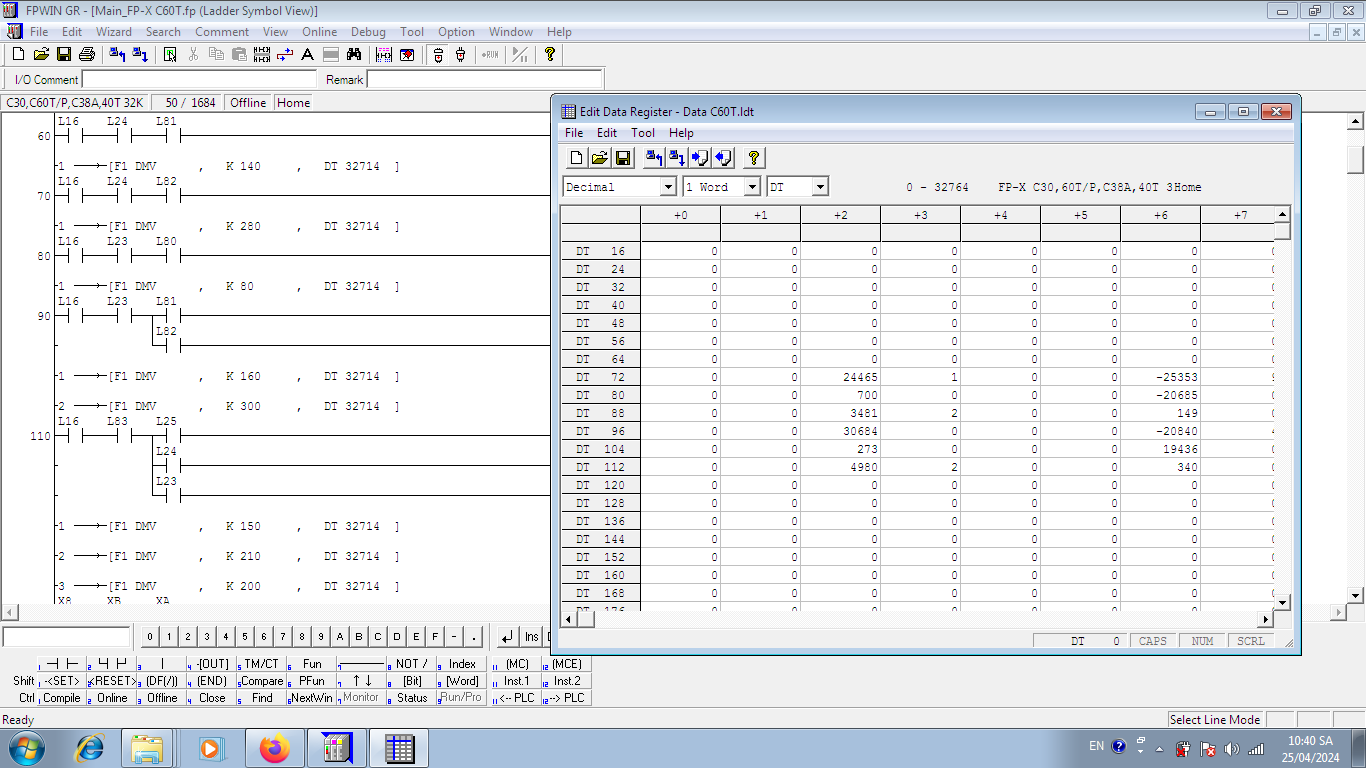Click Print icon in FPWIN GR toolbar
This screenshot has width=1366, height=768.
[x=87, y=55]
